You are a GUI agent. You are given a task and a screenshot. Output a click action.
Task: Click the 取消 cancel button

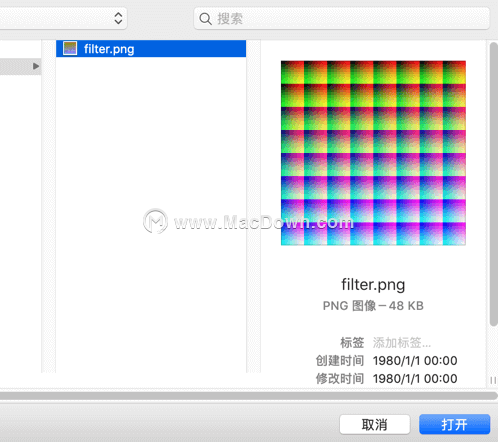(x=375, y=424)
